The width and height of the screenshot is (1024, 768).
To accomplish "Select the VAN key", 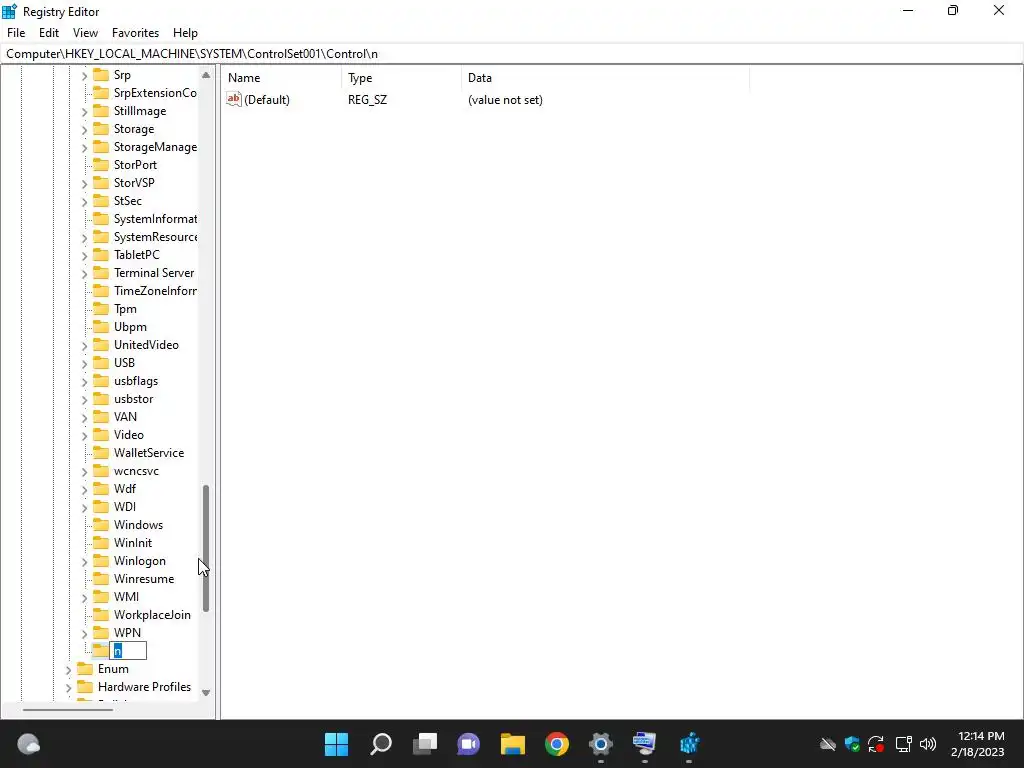I will 125,417.
